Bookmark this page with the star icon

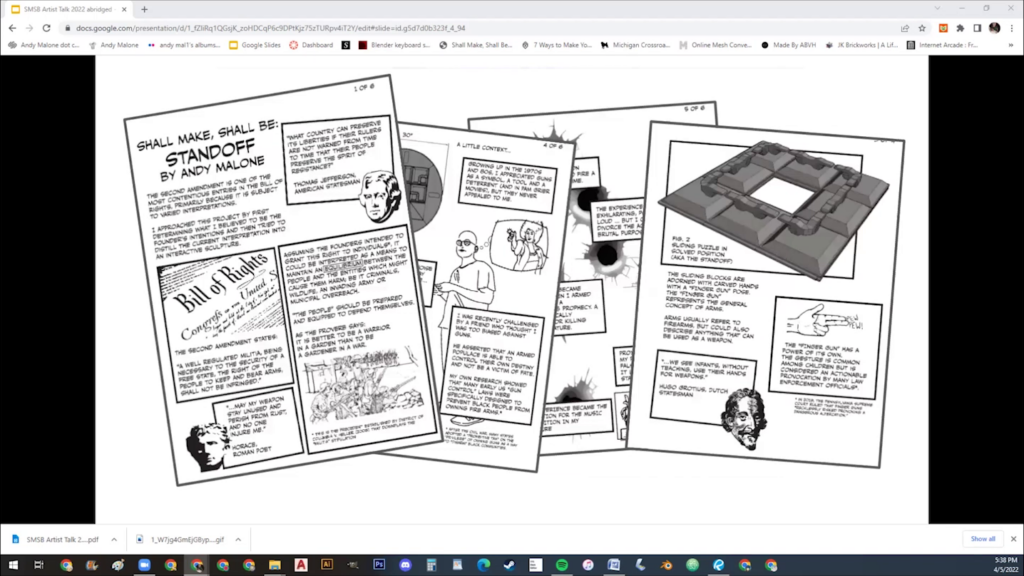tap(922, 28)
